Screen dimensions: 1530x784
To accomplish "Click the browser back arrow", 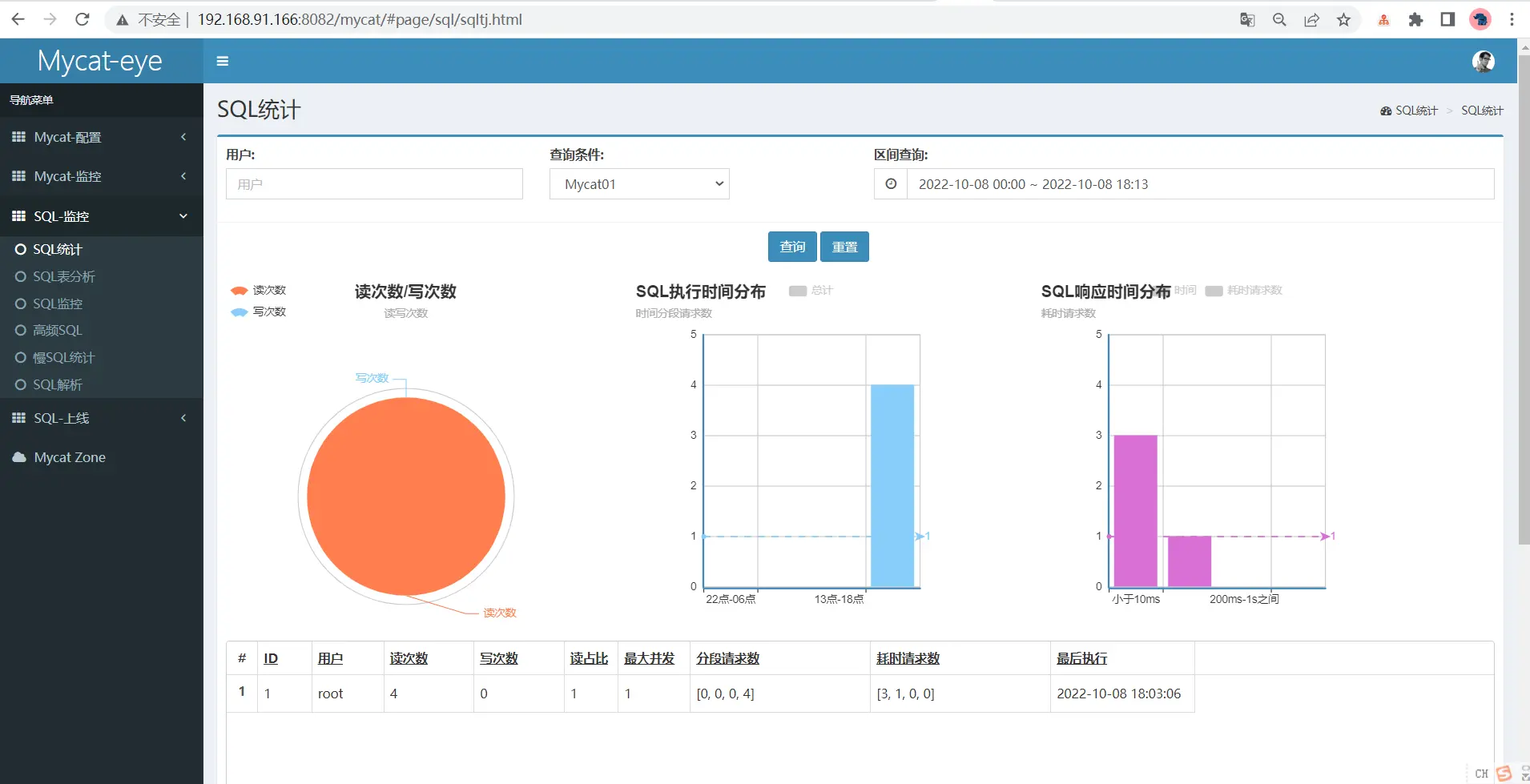I will pyautogui.click(x=18, y=19).
